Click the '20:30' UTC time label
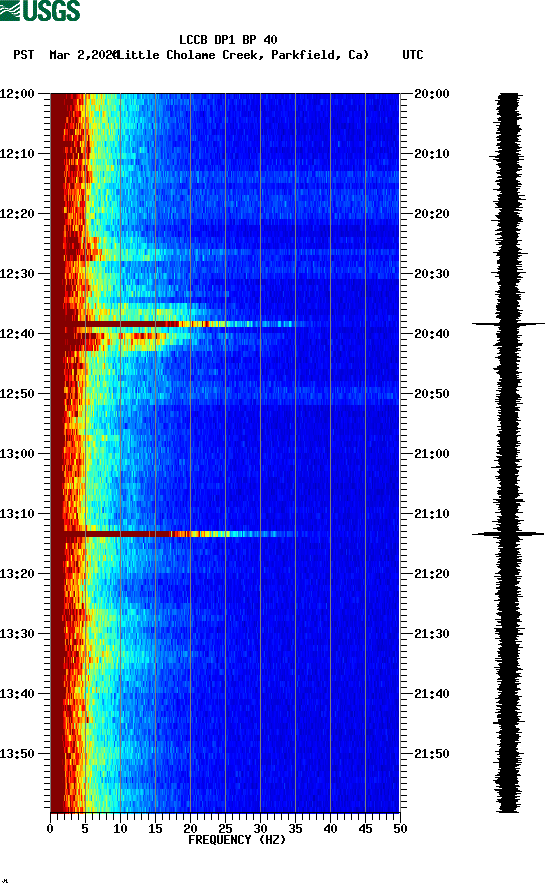The image size is (552, 892). (432, 274)
